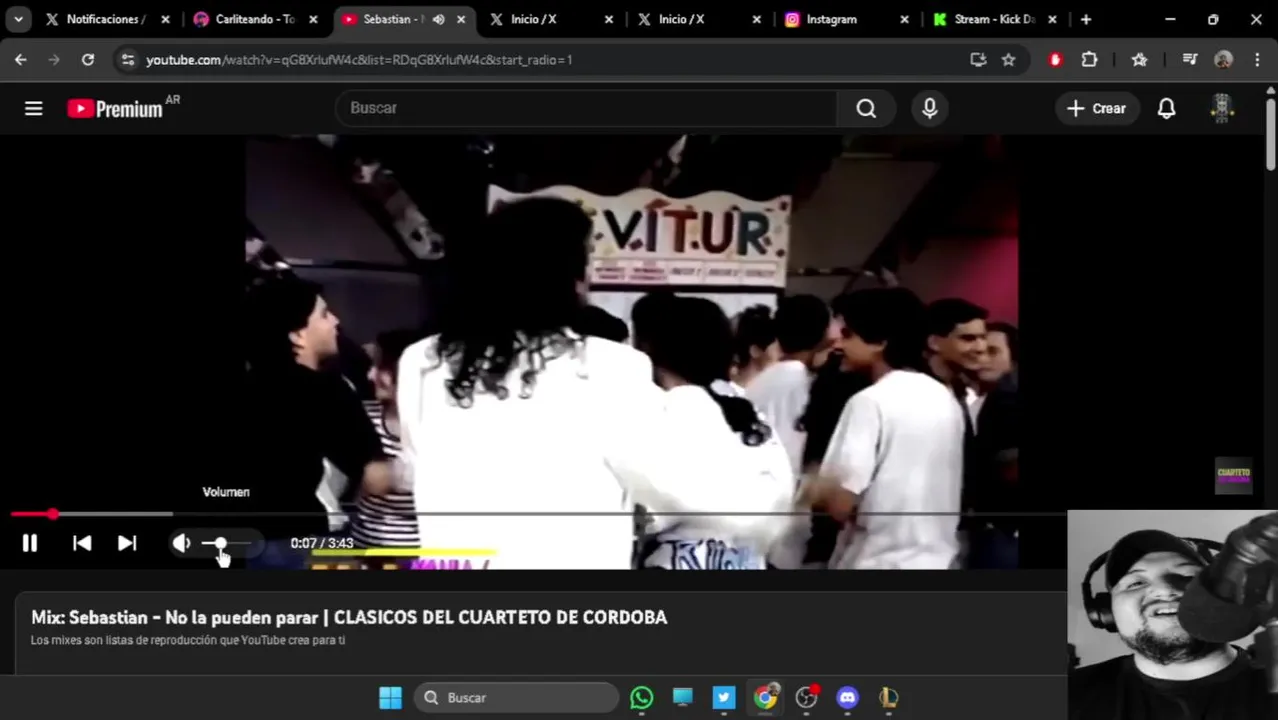1278x720 pixels.
Task: Go forward in browser history
Action: point(54,60)
